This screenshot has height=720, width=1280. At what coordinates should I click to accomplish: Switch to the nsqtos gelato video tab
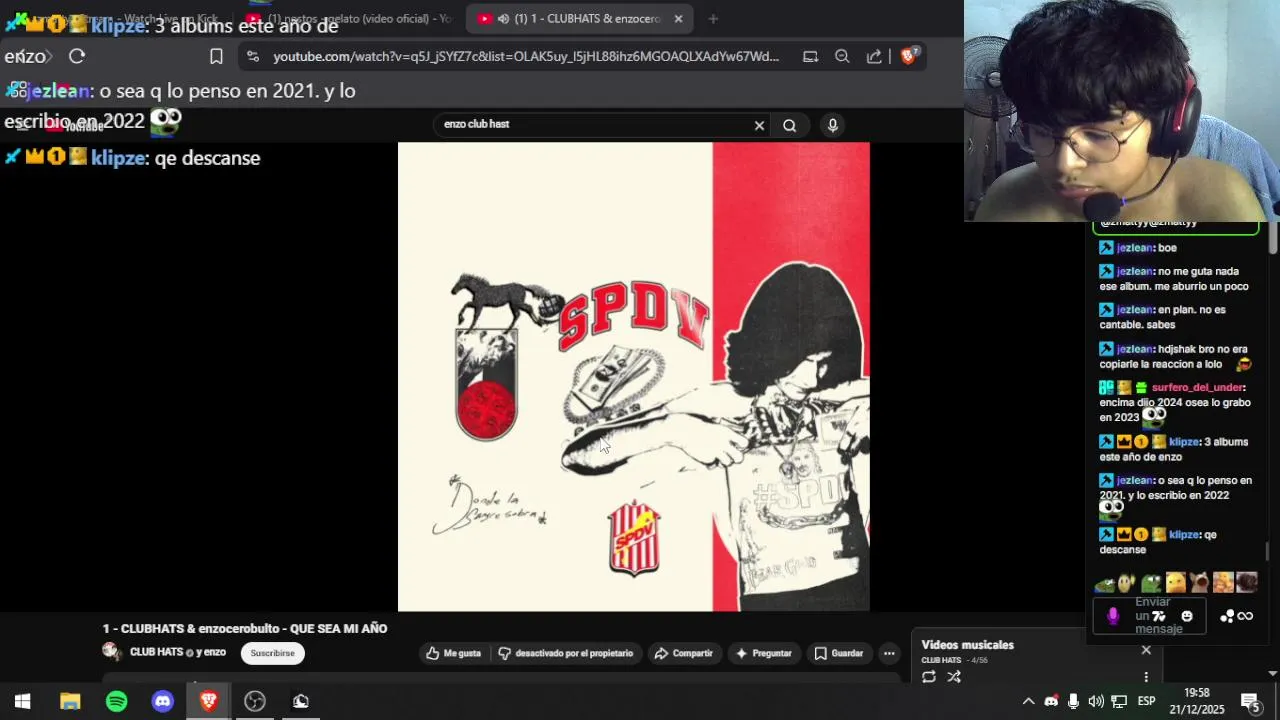351,18
